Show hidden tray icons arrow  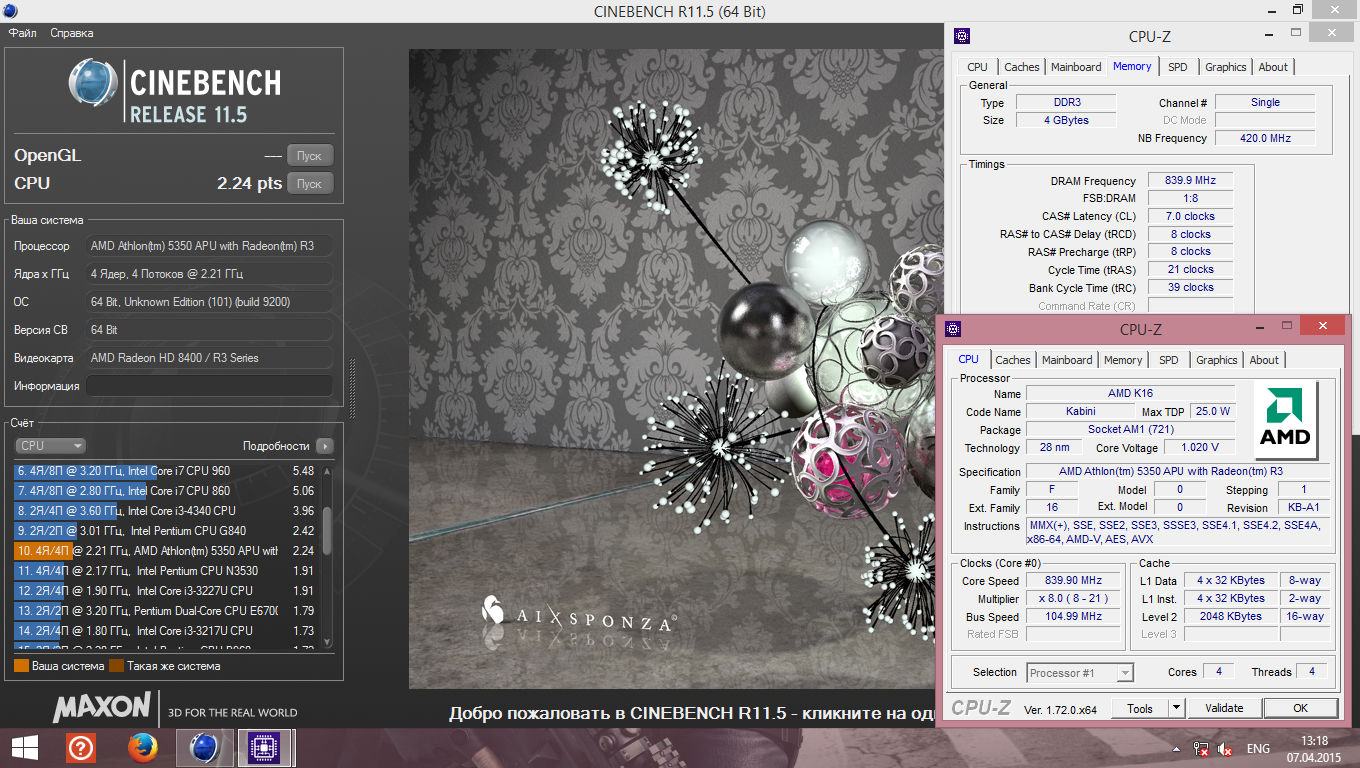(x=1176, y=748)
